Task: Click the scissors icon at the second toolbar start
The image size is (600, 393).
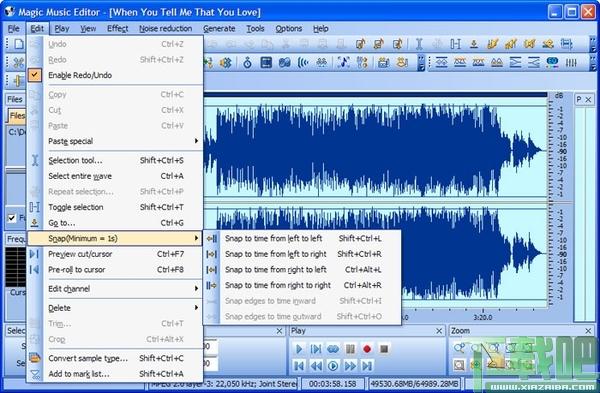Action: coord(19,62)
